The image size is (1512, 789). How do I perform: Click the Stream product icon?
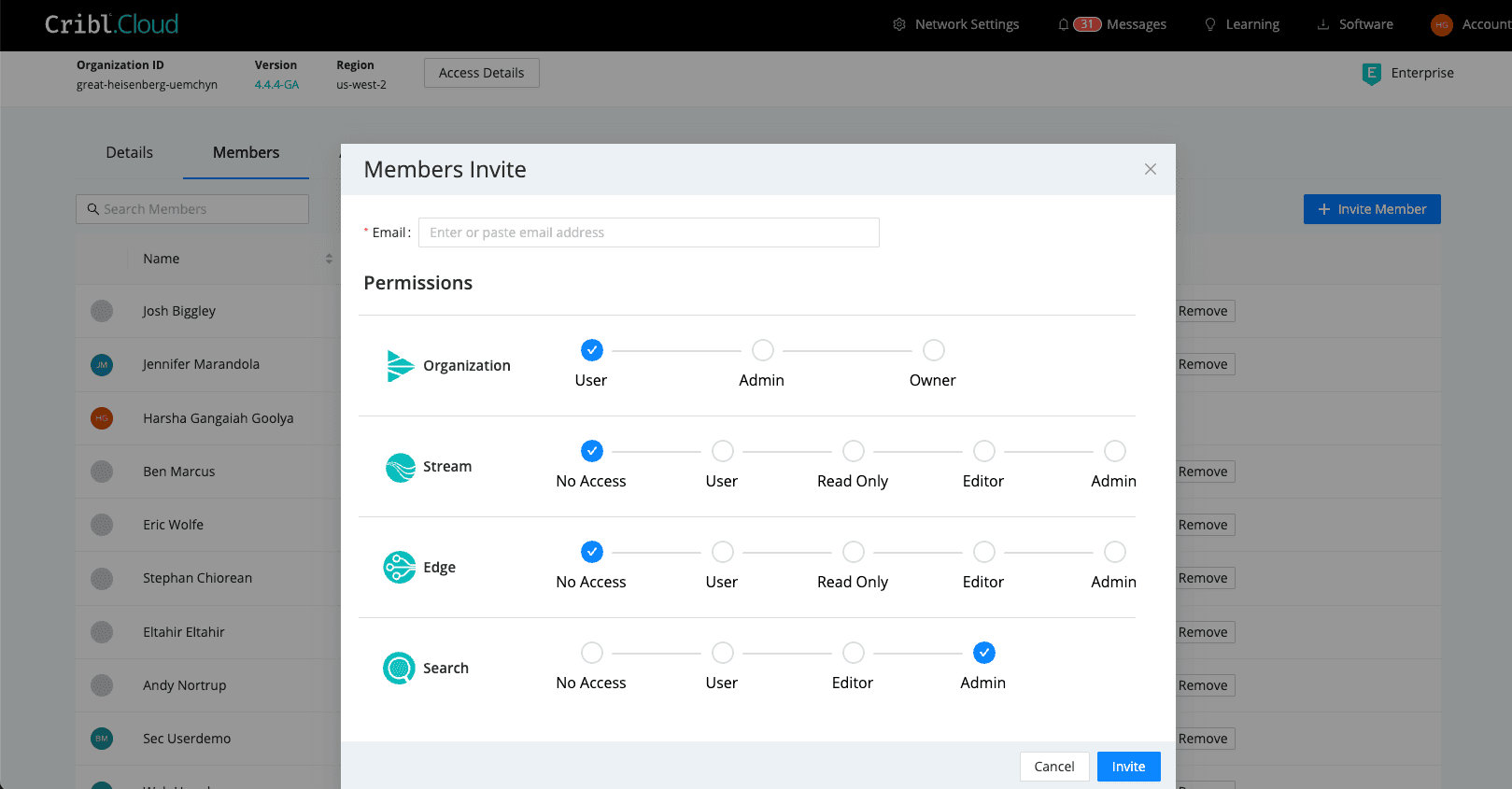tap(401, 467)
